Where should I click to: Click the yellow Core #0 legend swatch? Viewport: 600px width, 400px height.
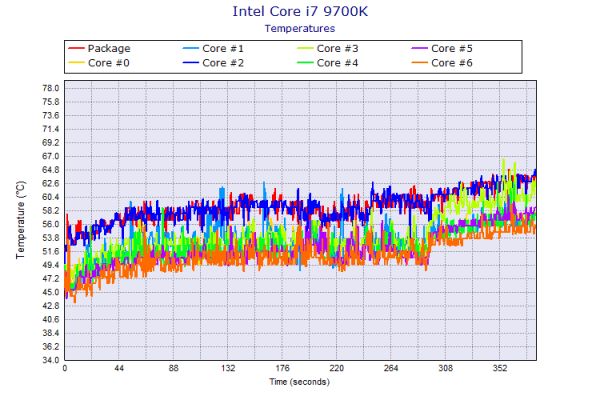pyautogui.click(x=76, y=63)
